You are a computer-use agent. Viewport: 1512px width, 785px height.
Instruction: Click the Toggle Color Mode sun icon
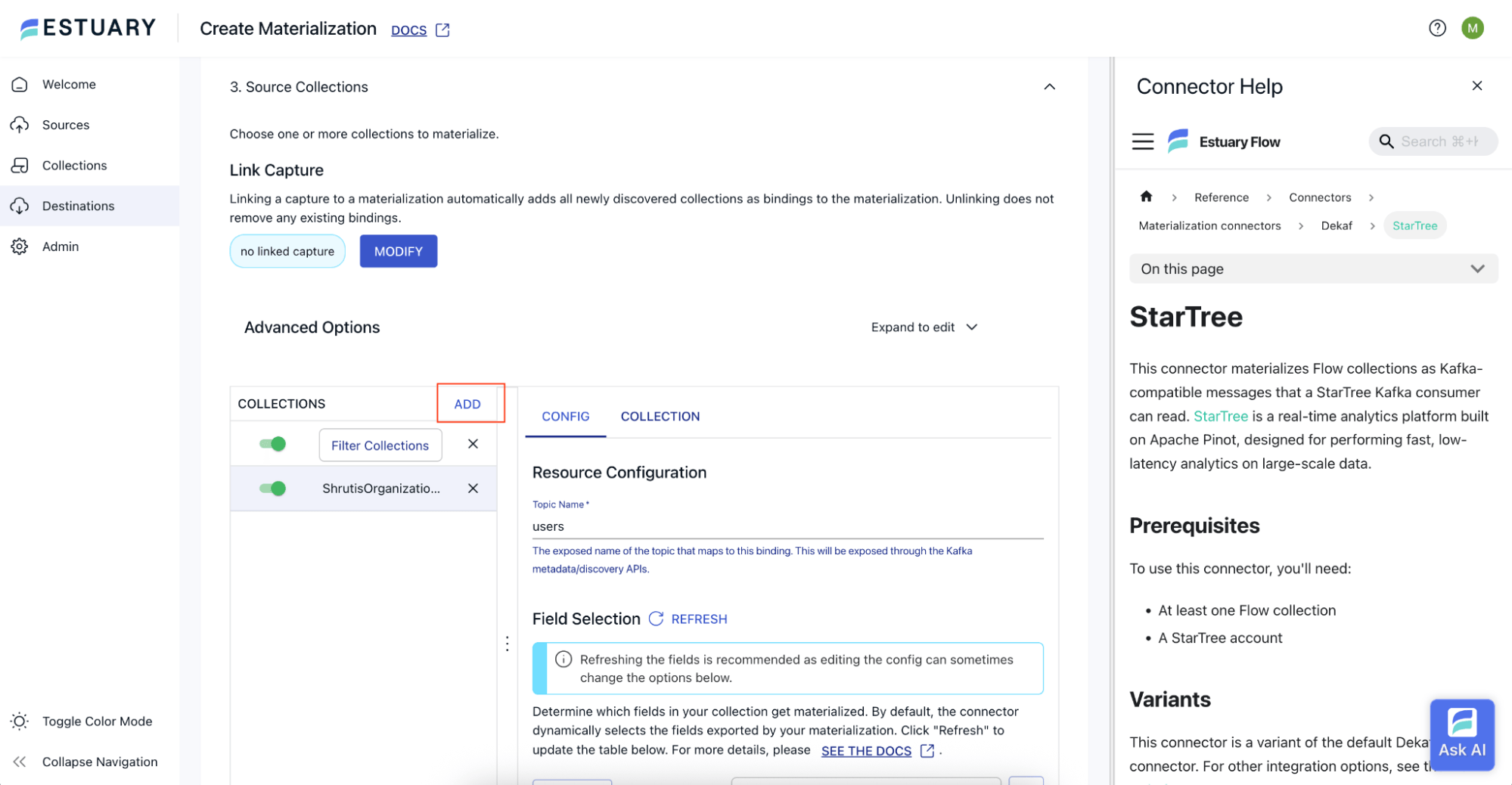click(x=20, y=721)
